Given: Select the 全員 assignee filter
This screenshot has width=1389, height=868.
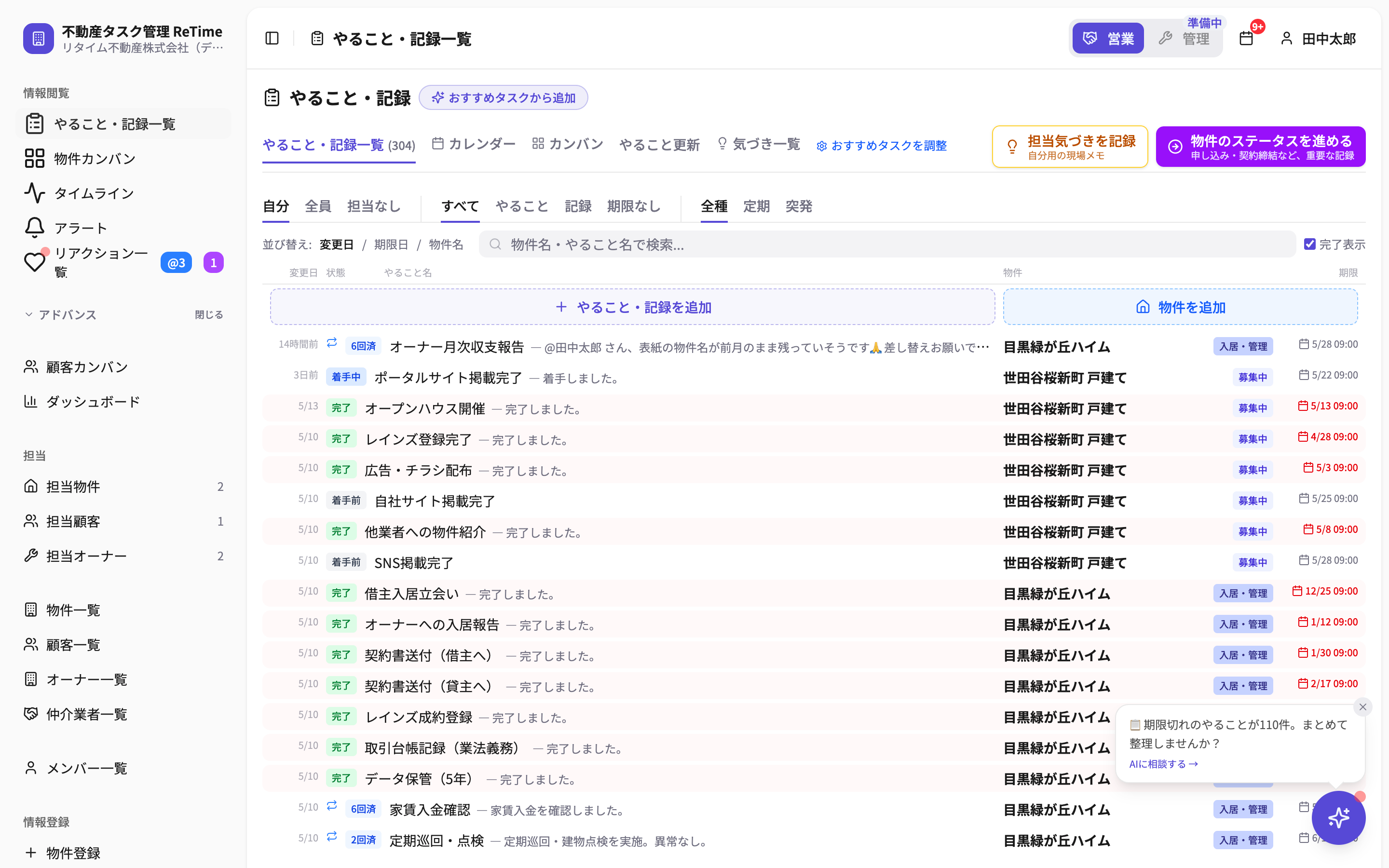Looking at the screenshot, I should [318, 206].
